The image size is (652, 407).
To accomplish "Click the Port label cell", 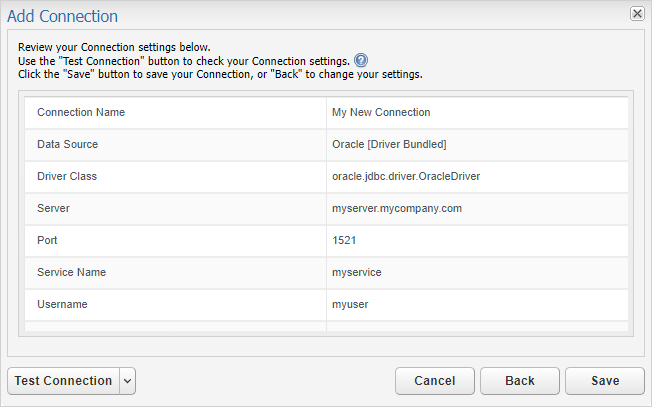I will (x=175, y=241).
